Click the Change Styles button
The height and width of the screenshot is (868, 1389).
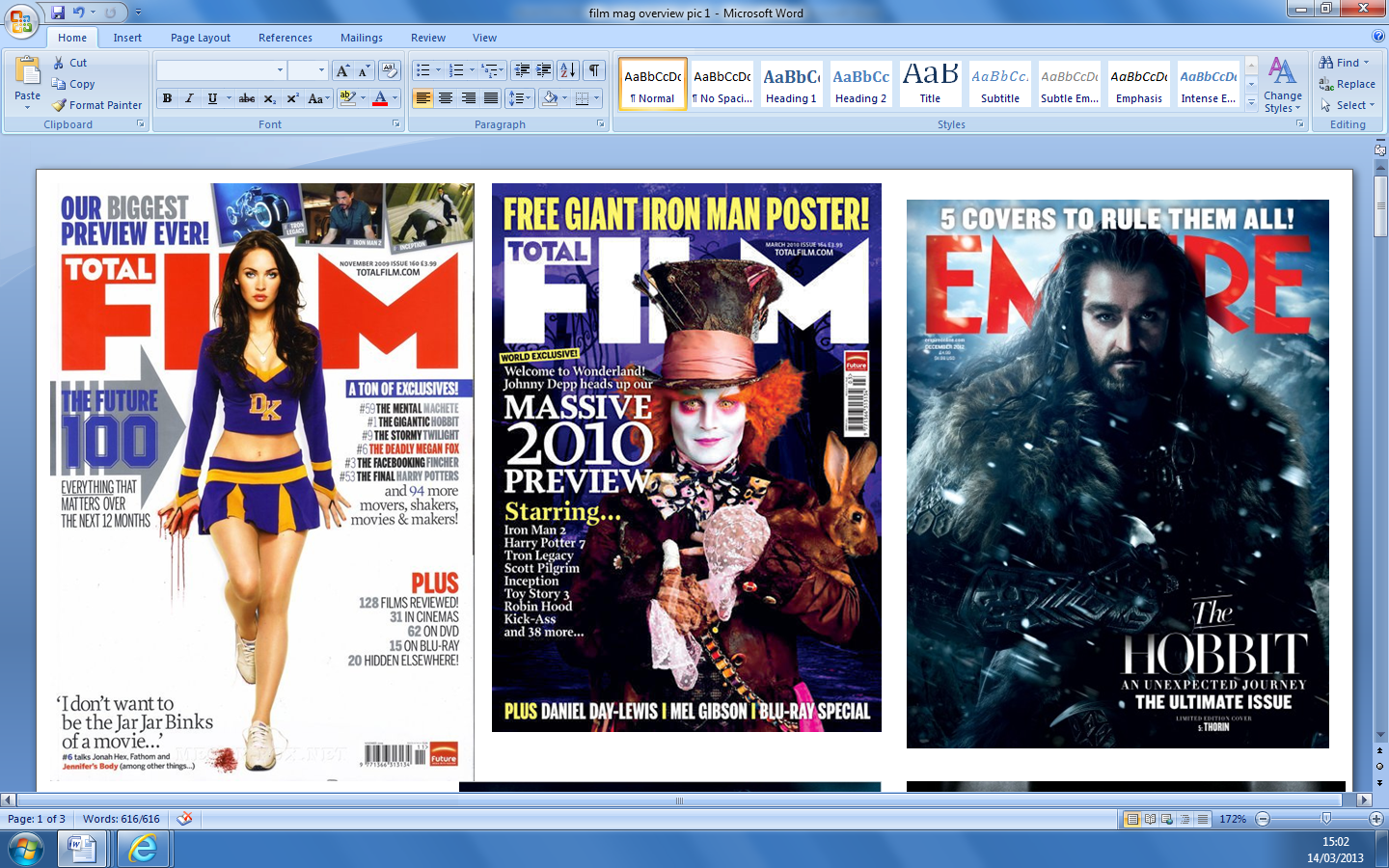click(x=1283, y=85)
